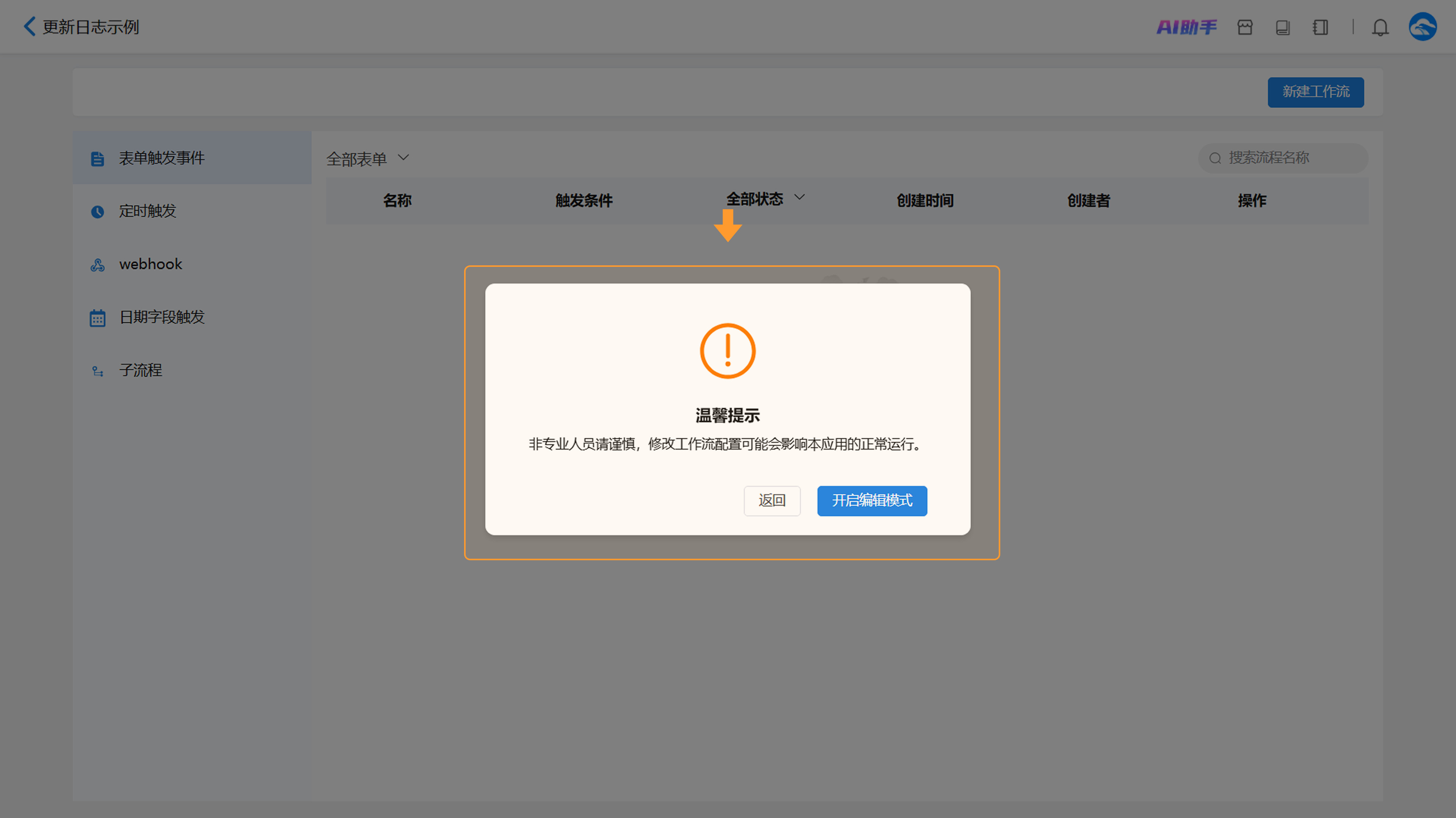Viewport: 1456px width, 818px height.
Task: Select the 定时触发 menu item
Action: (x=192, y=211)
